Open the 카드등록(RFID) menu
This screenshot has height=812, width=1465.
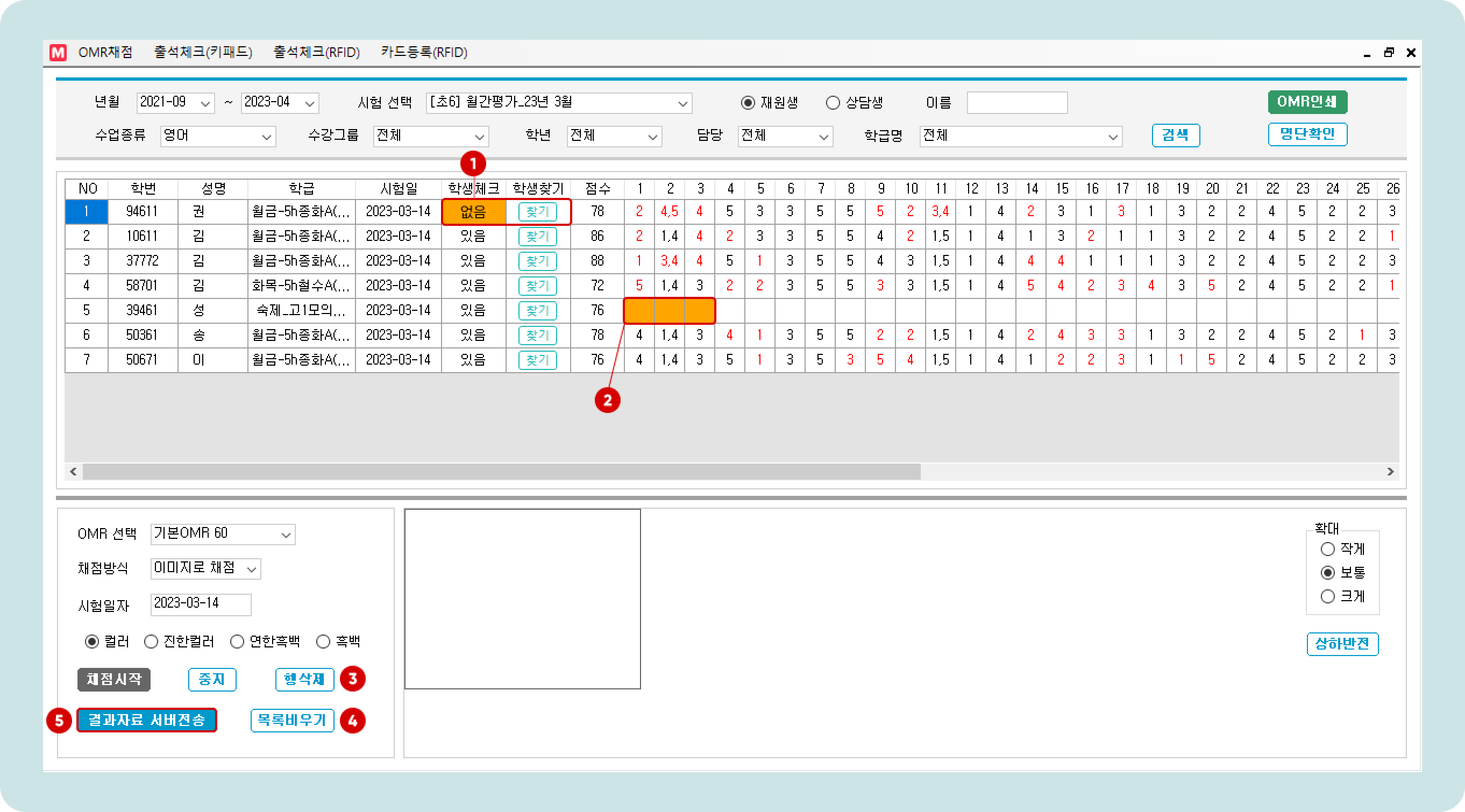424,52
